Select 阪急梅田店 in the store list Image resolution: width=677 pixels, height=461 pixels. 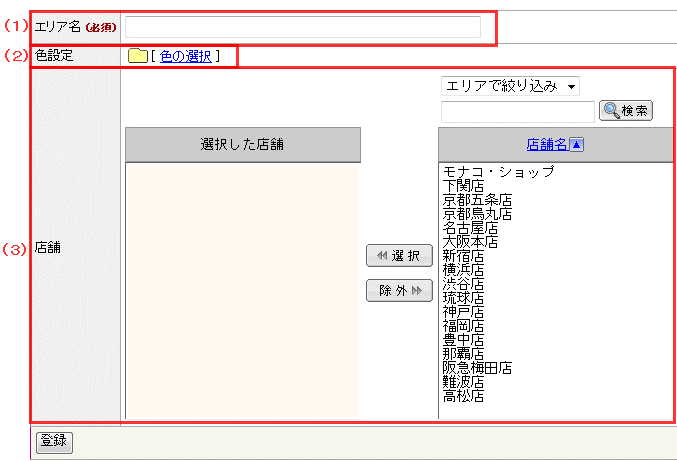tap(477, 368)
